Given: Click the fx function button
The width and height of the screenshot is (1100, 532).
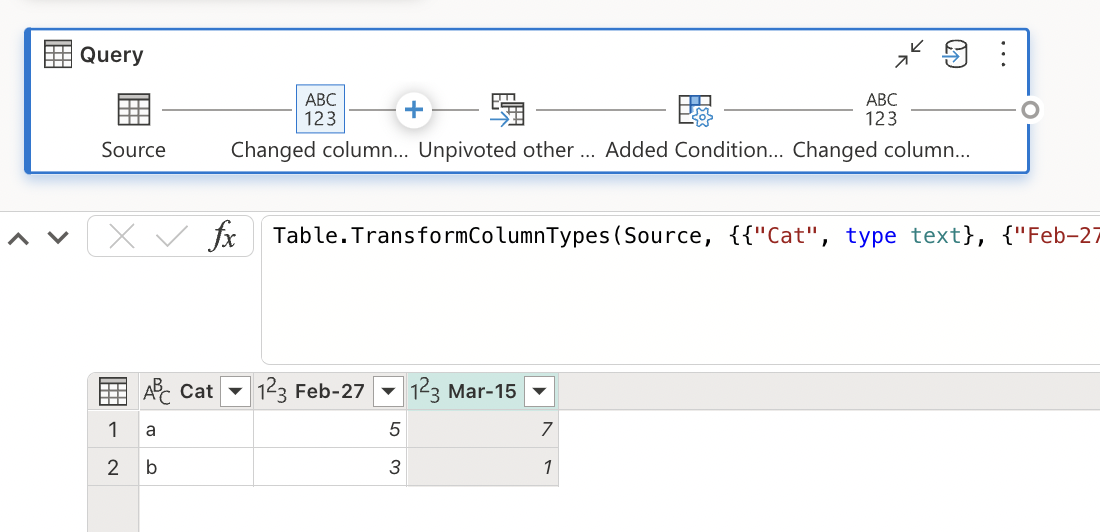Looking at the screenshot, I should (x=223, y=237).
